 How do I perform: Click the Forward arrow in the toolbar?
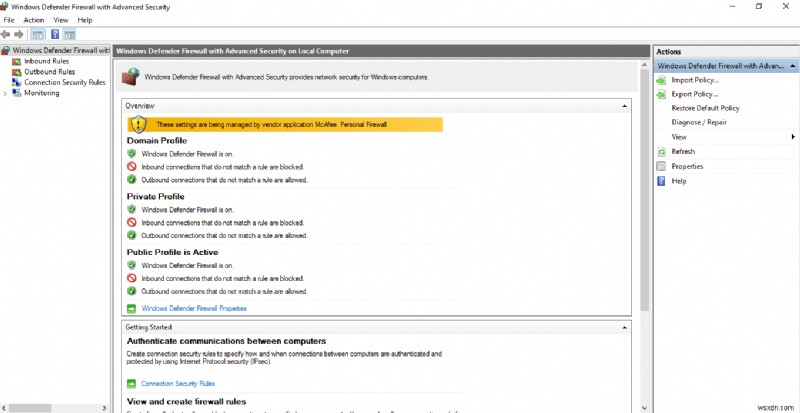pos(20,34)
